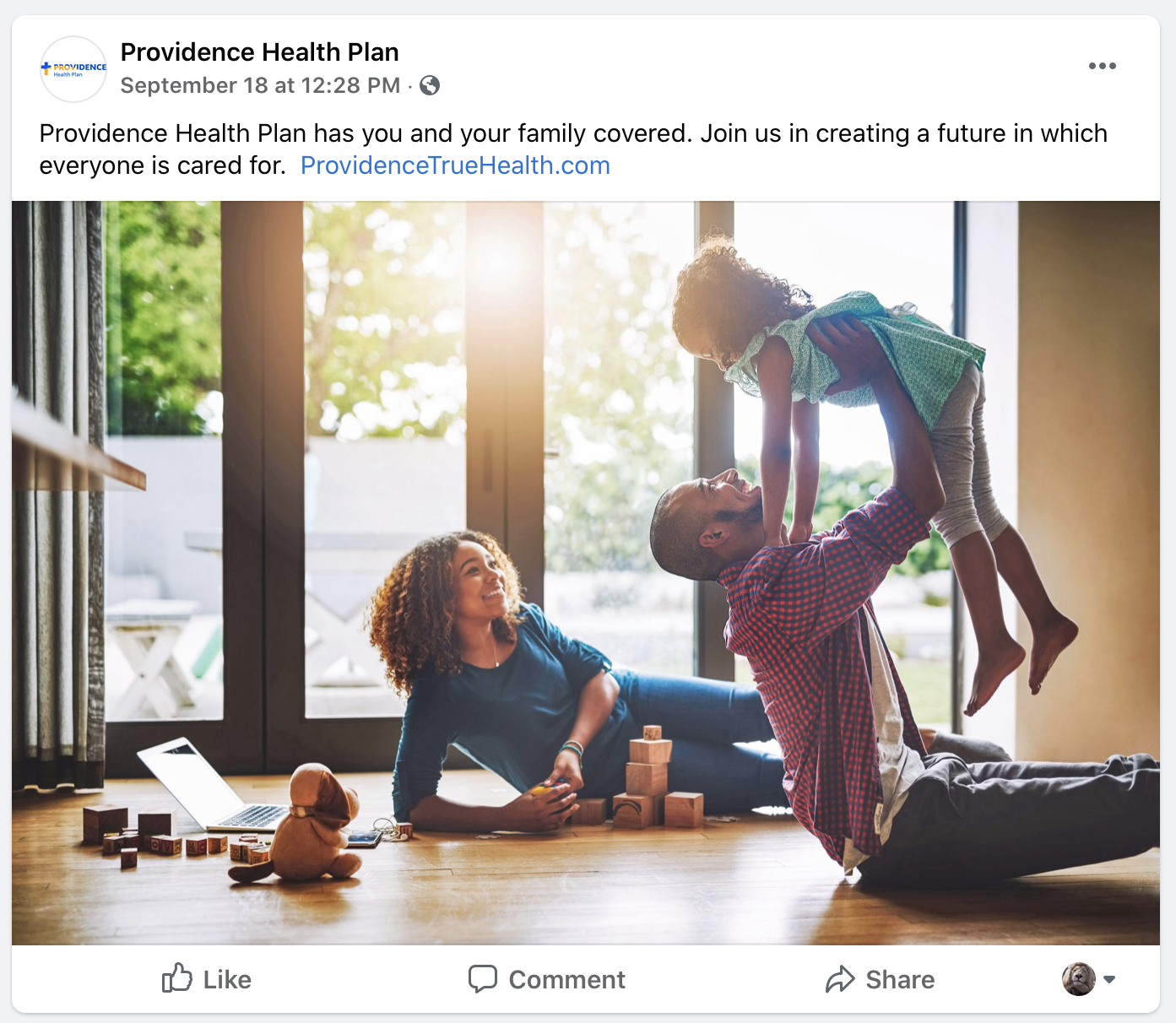
Task: Click the globe public audience icon
Action: (430, 85)
